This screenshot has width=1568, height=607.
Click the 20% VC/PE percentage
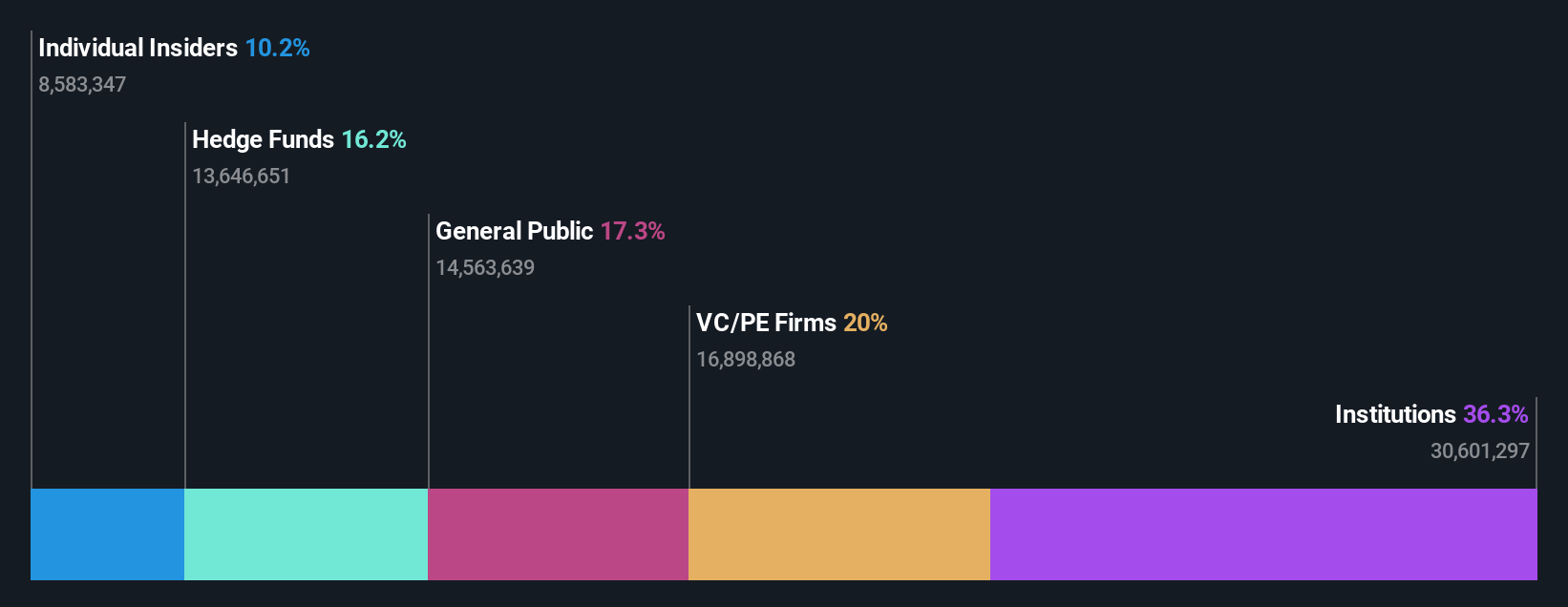[x=865, y=323]
